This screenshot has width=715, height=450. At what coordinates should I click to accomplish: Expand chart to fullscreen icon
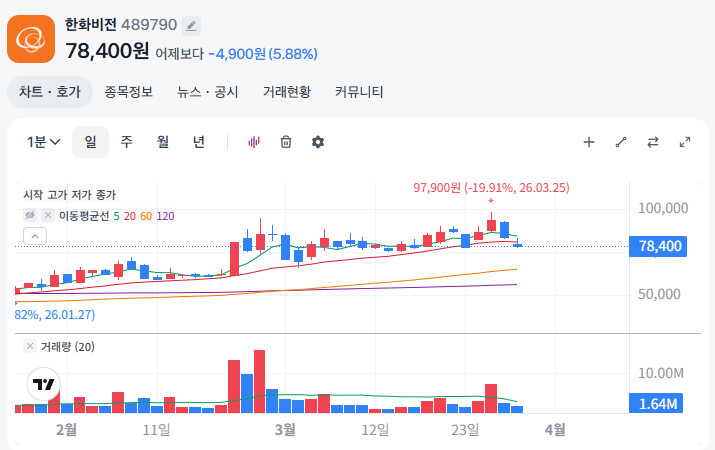[x=684, y=142]
